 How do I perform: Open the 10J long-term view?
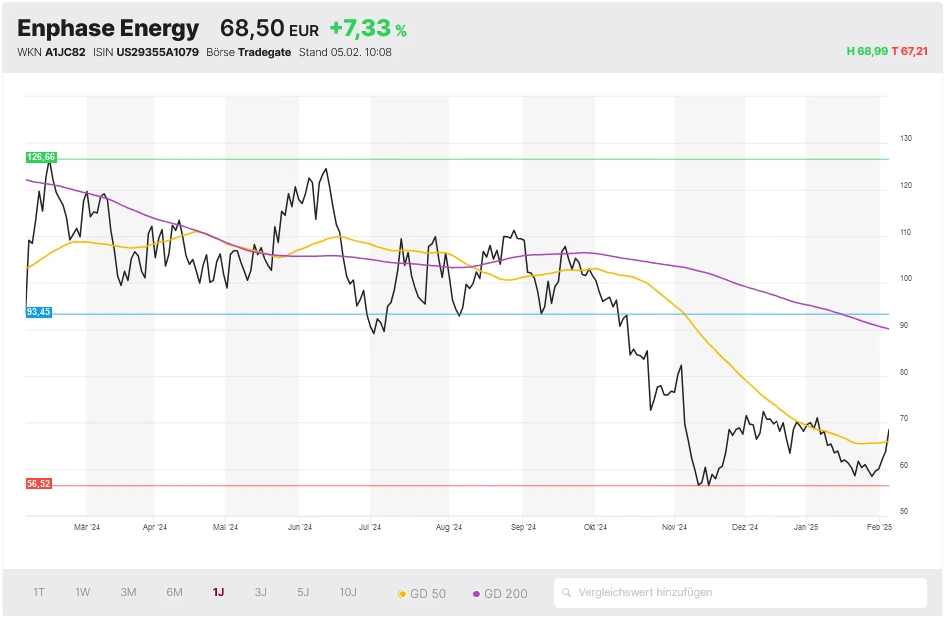(x=348, y=593)
